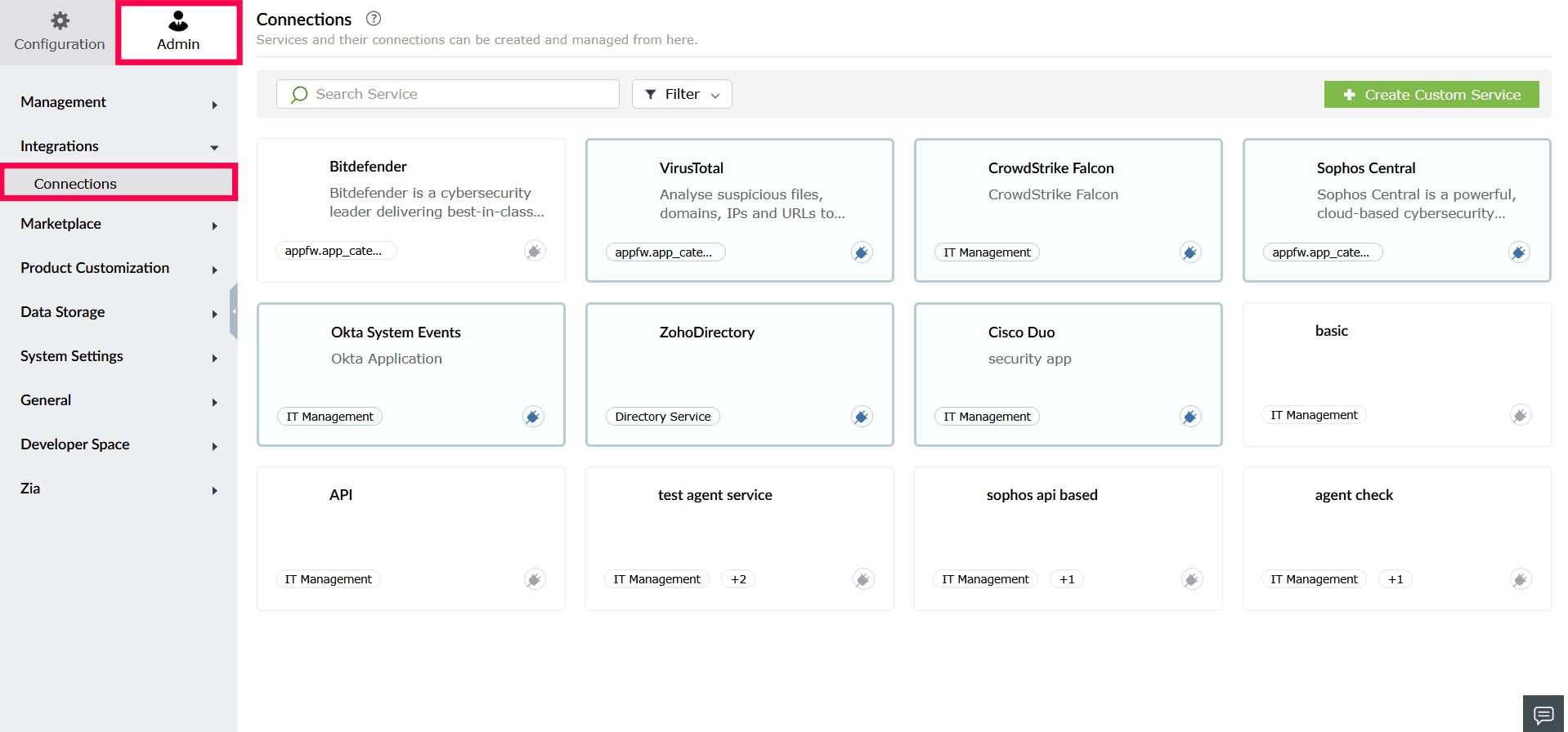Screen dimensions: 1568x732
Task: Click IT Management tag on Cisco Duo
Action: 987,417
